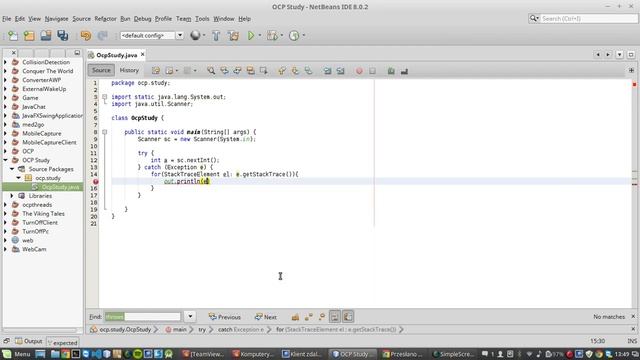
Task: Click the New Project toolbar icon
Action: coord(29,36)
